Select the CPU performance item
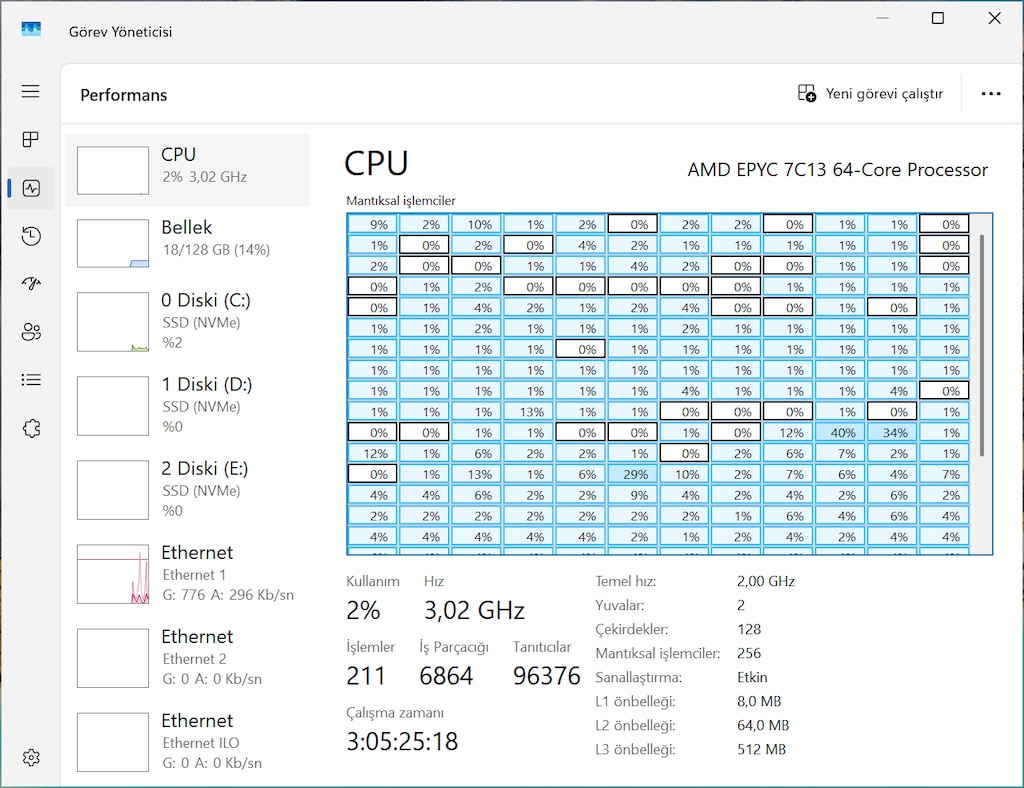This screenshot has width=1024, height=788. pos(187,170)
